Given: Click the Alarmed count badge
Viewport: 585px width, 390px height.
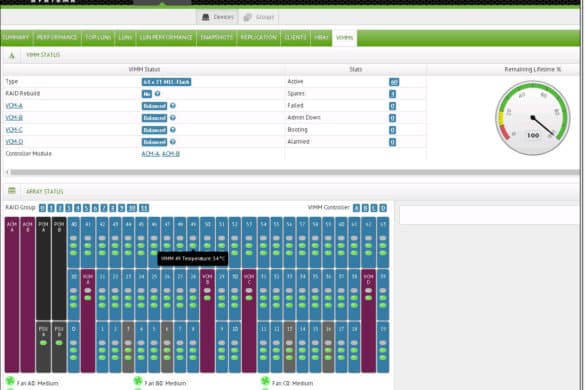Looking at the screenshot, I should (x=392, y=142).
